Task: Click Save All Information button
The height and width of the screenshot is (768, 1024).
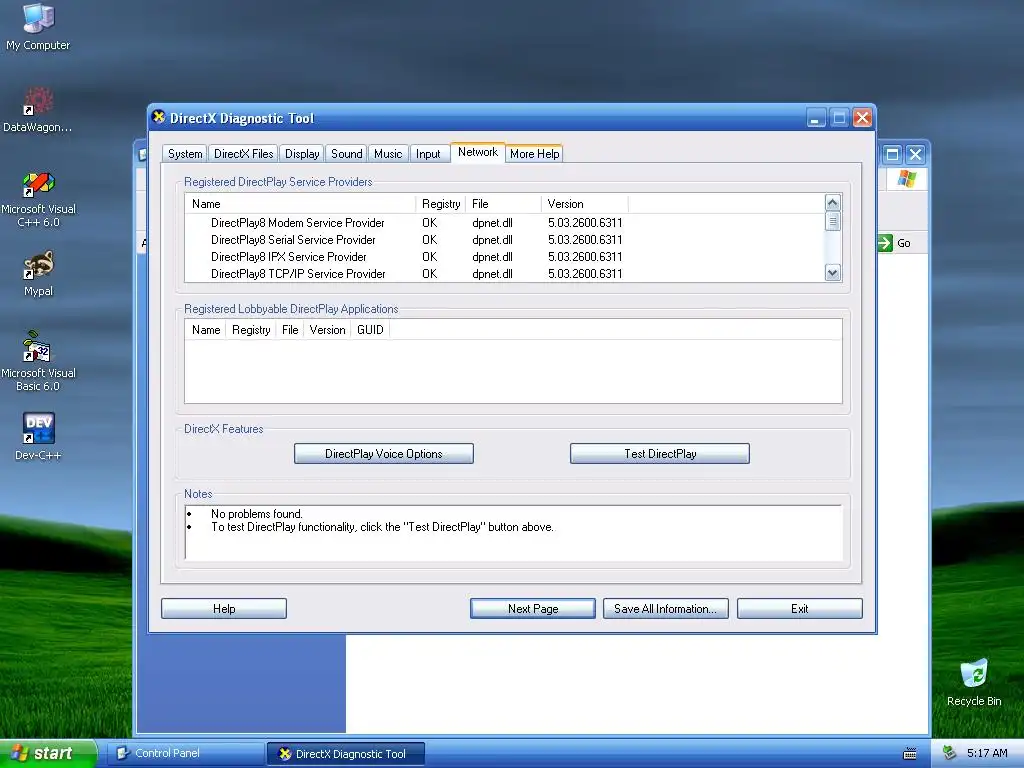Action: click(665, 609)
